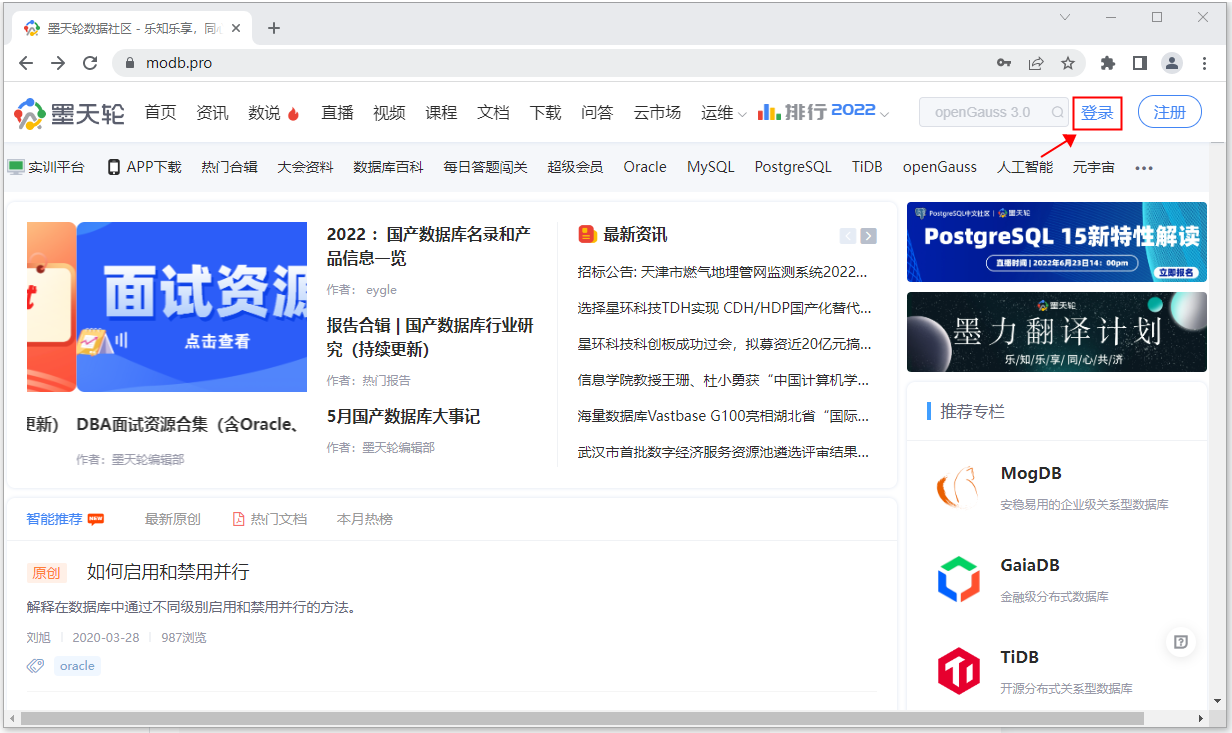
Task: Open news 海量数据库Vastbase G100亮相湖北省
Action: pyautogui.click(x=723, y=416)
